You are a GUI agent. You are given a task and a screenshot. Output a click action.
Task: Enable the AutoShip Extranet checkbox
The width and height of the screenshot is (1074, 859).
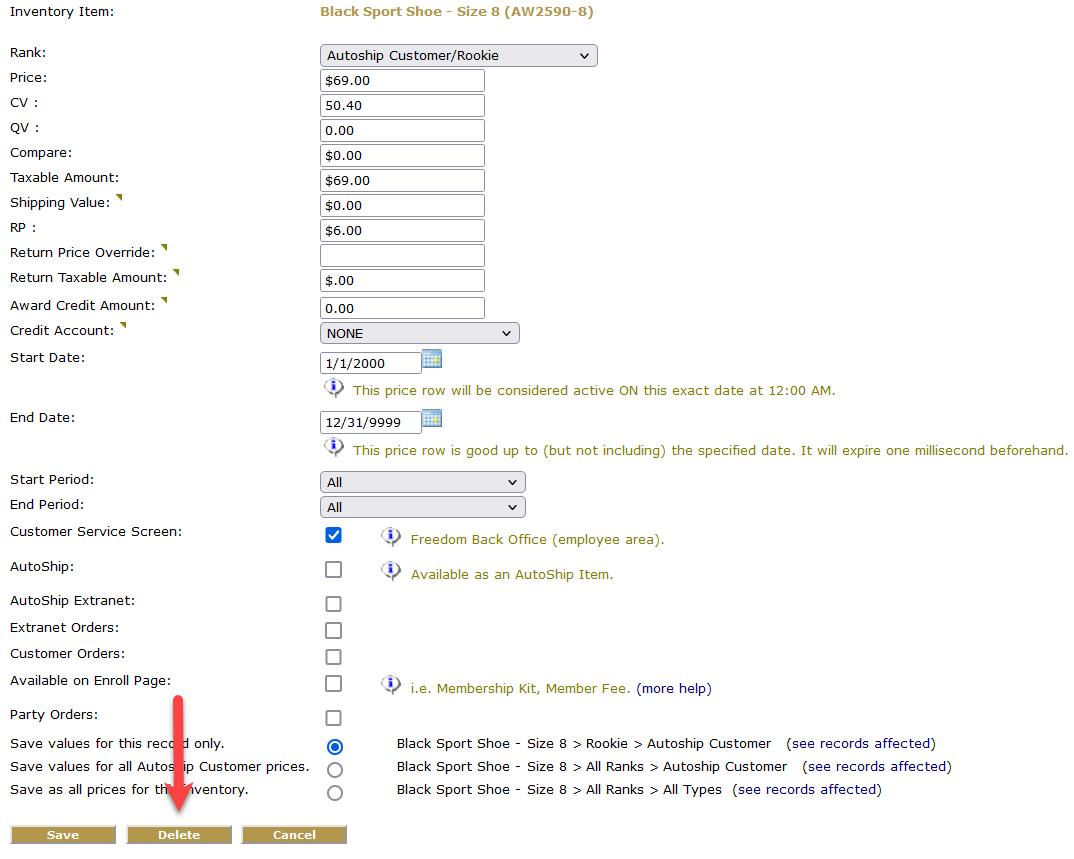pos(333,604)
